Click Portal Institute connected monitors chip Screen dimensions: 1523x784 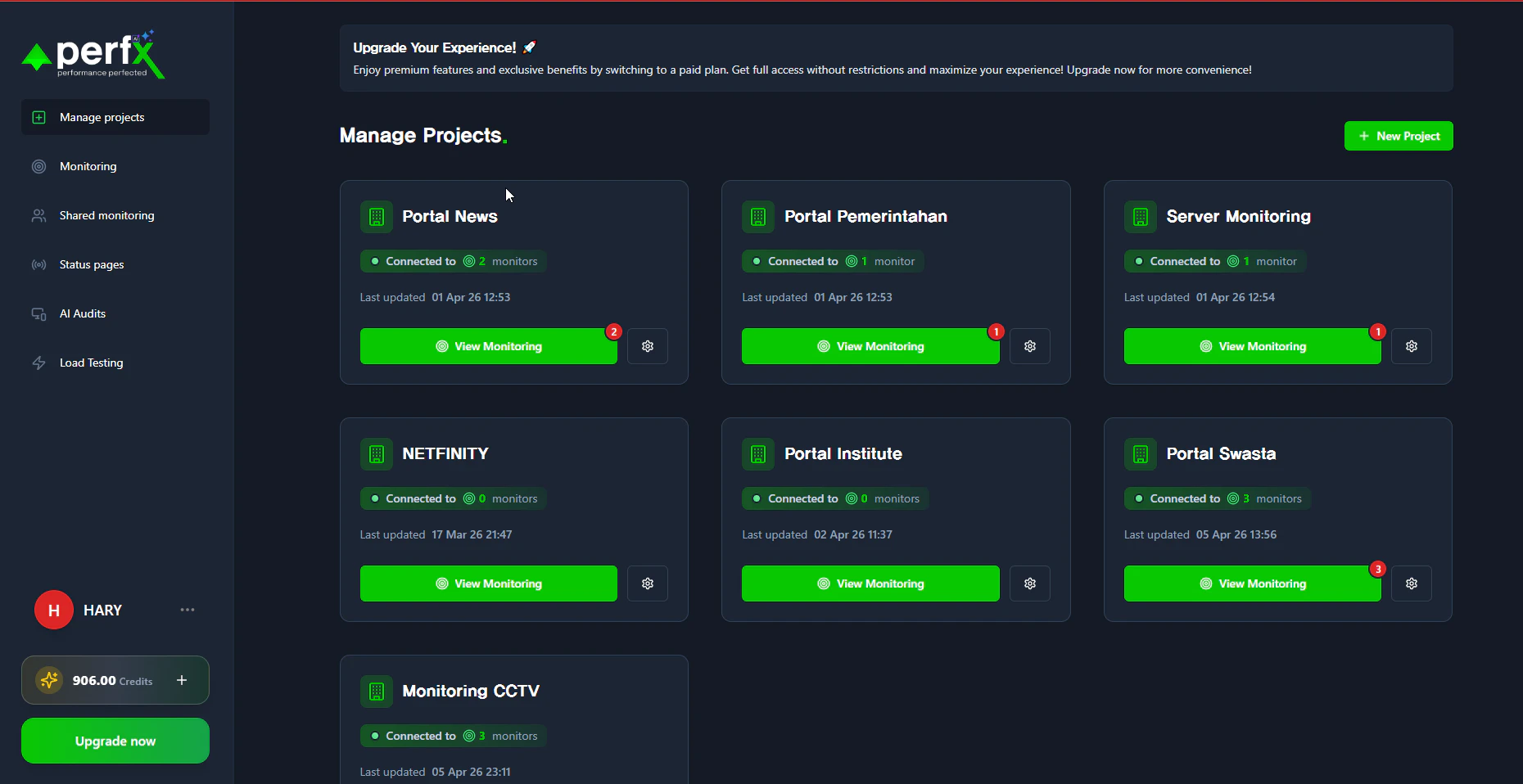(835, 498)
